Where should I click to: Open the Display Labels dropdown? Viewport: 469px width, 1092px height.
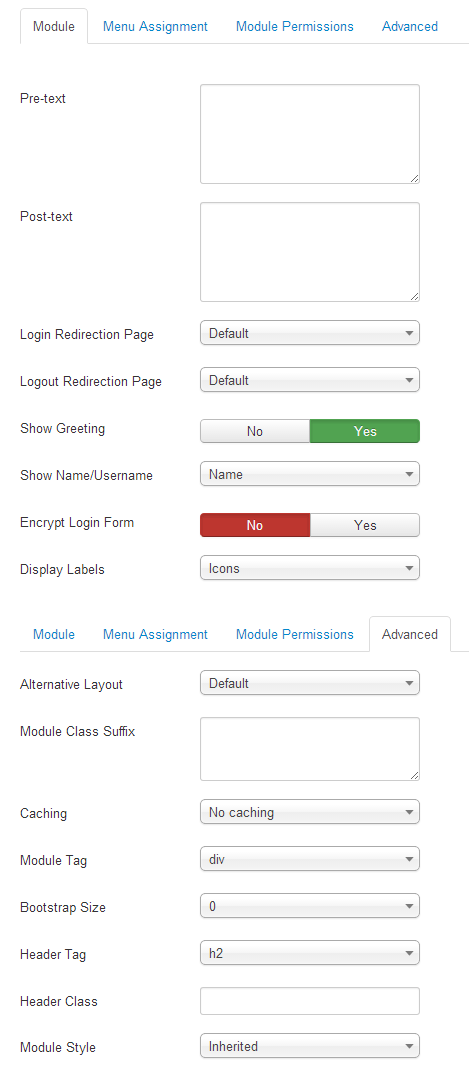pyautogui.click(x=310, y=568)
